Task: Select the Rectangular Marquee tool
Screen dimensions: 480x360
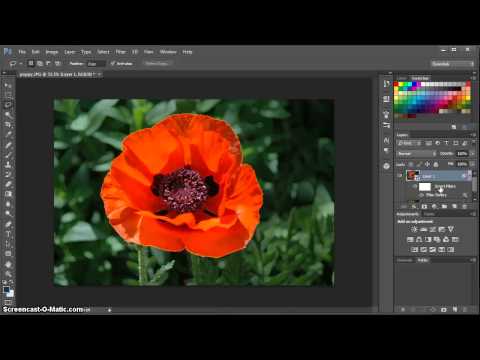Action: coord(8,95)
